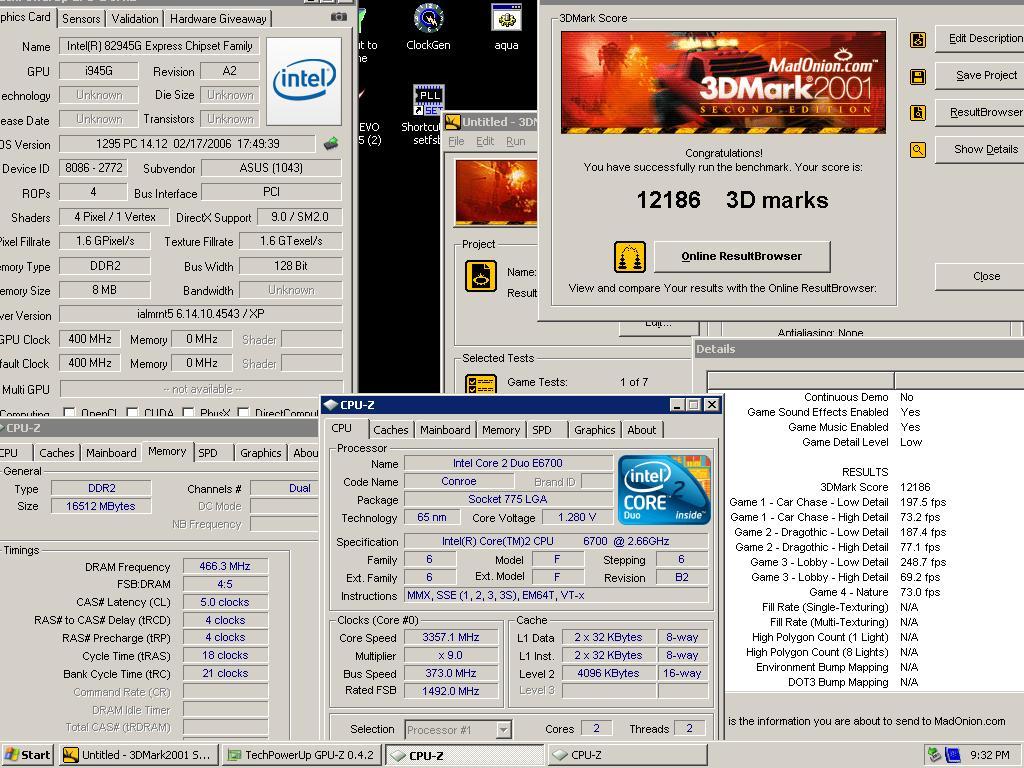Switch to the 3DMark2001 taskbar item
The width and height of the screenshot is (1024, 768).
tap(138, 755)
